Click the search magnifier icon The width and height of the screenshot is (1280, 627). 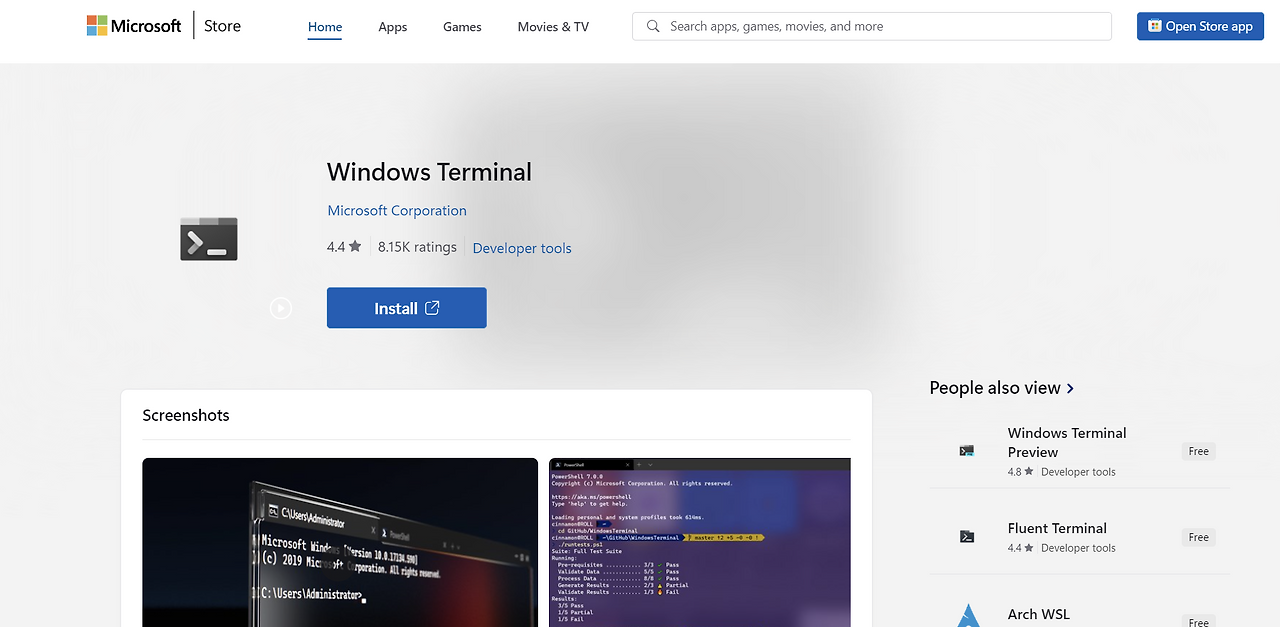(x=653, y=26)
